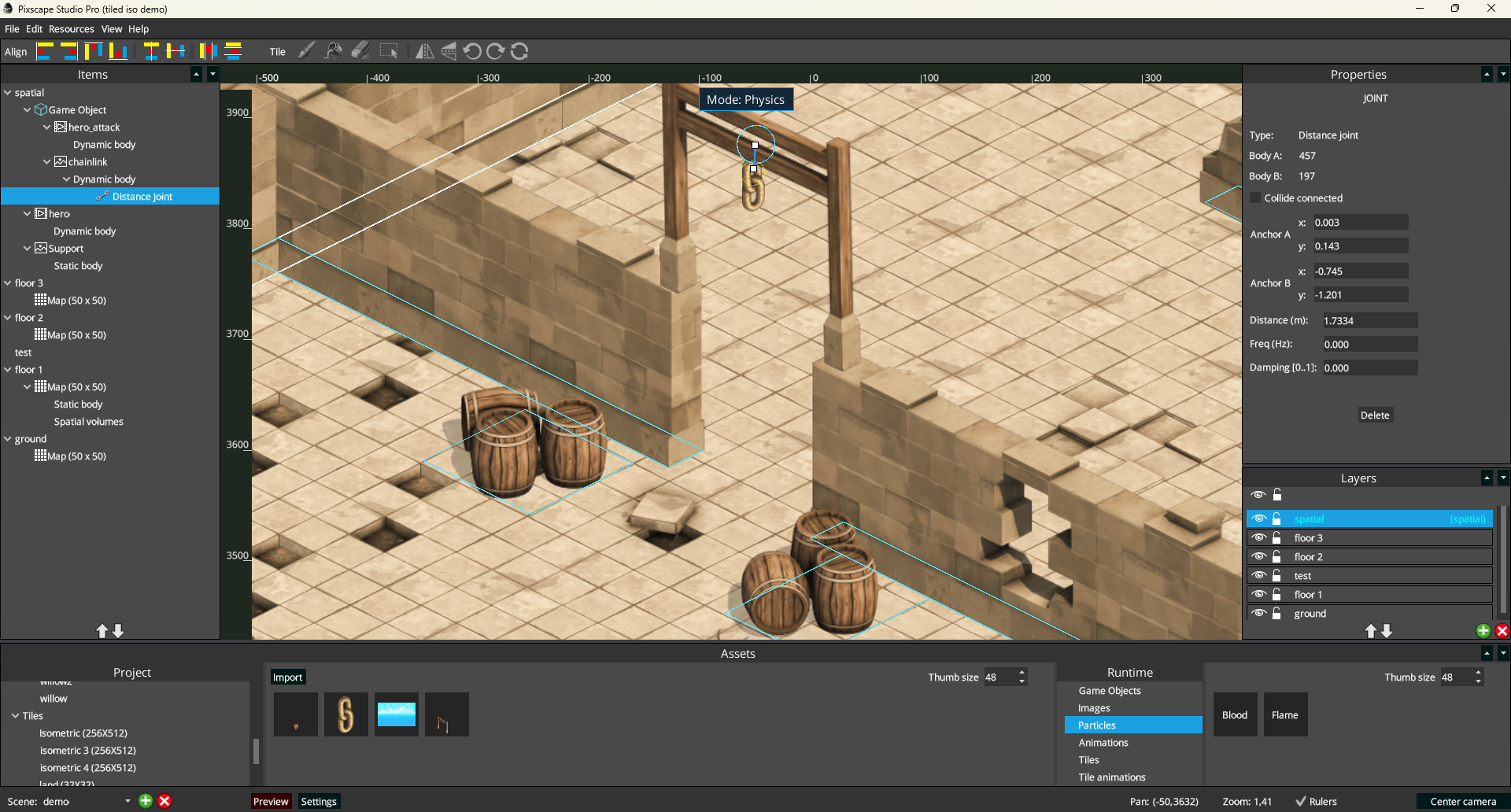
Task: Open the Edit menu
Action: [x=35, y=29]
